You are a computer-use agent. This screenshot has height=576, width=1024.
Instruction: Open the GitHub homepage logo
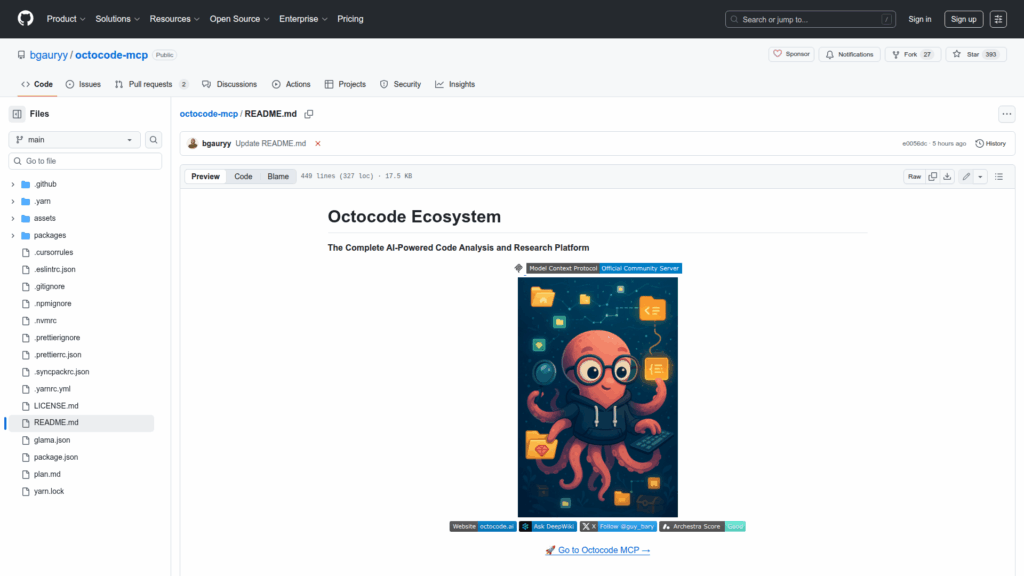point(25,19)
